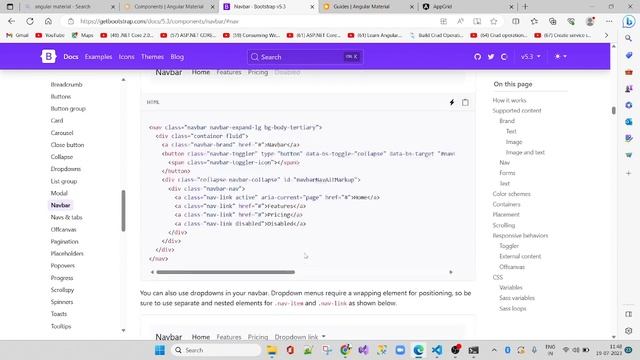Open the Windows Start menu

(x=160, y=350)
